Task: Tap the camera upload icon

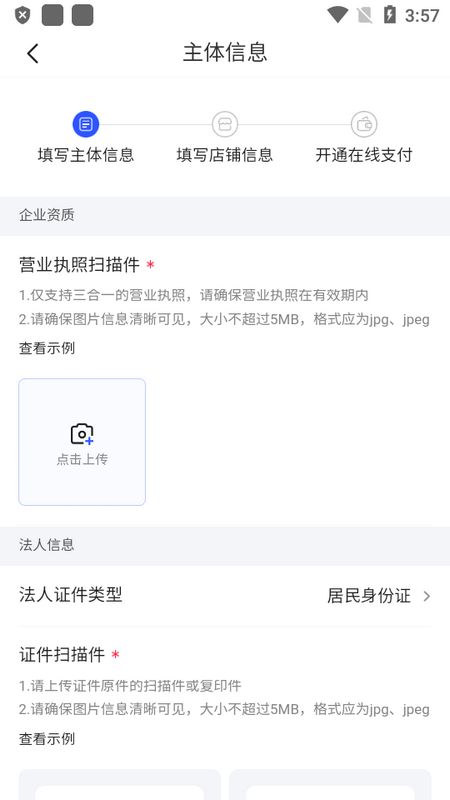Action: tap(82, 434)
